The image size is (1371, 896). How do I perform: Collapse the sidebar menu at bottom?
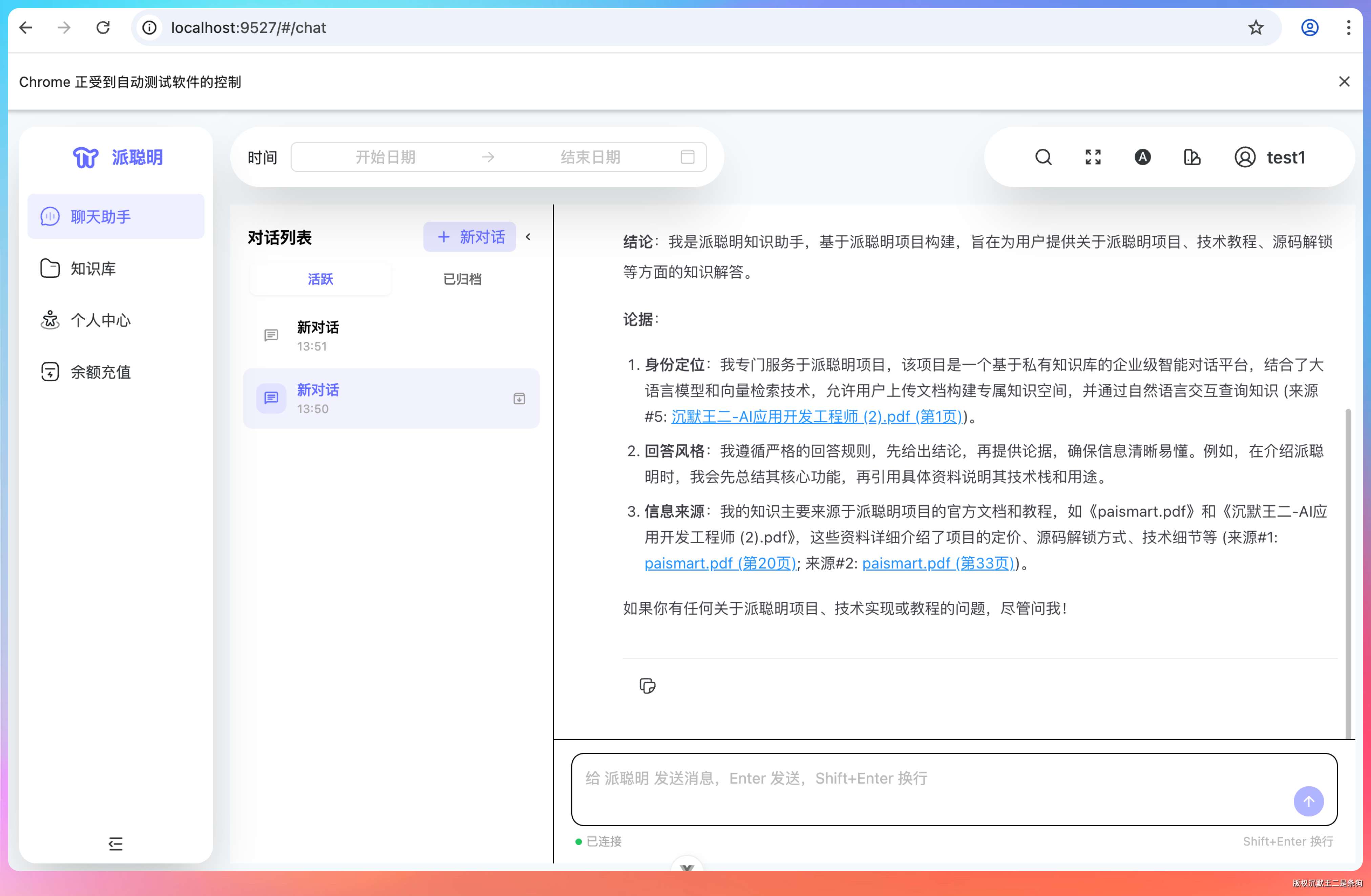pos(115,844)
